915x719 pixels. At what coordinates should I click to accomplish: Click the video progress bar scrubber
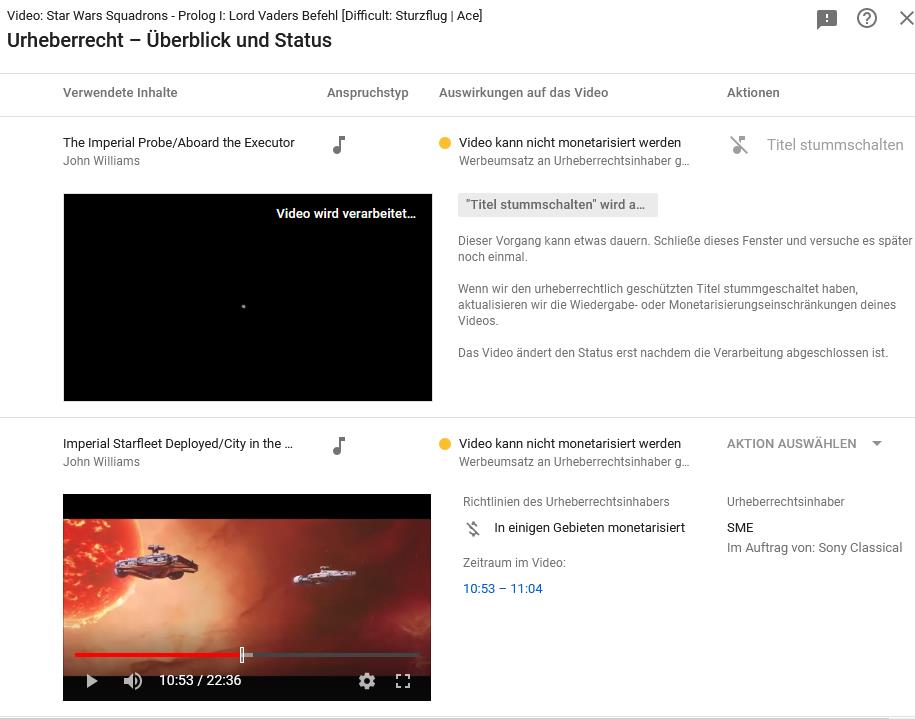[x=242, y=655]
